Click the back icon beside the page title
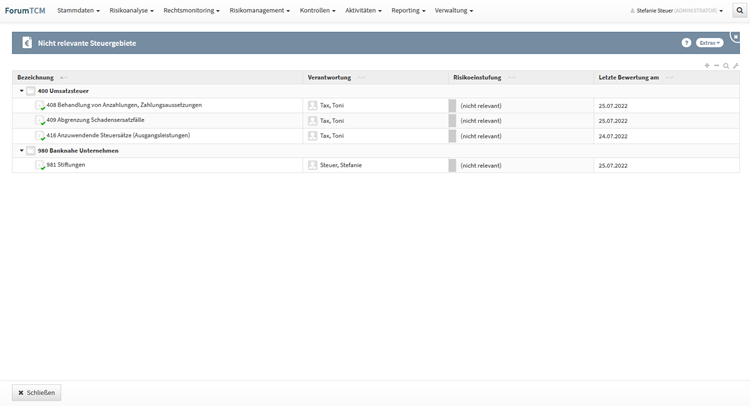This screenshot has width=750, height=406. [x=26, y=43]
